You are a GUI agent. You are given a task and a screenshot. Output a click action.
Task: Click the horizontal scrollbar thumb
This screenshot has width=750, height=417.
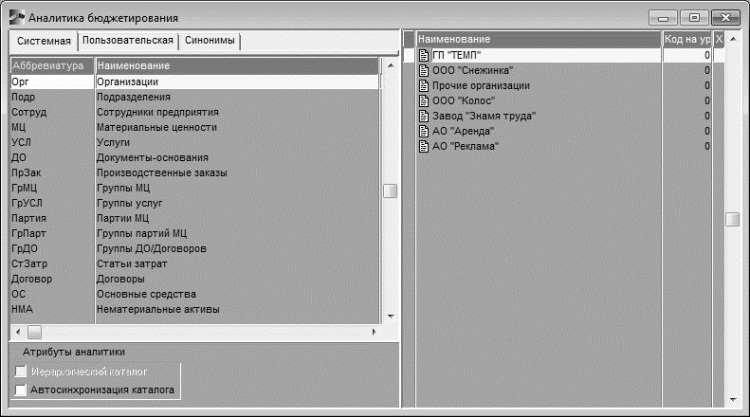pos(34,332)
